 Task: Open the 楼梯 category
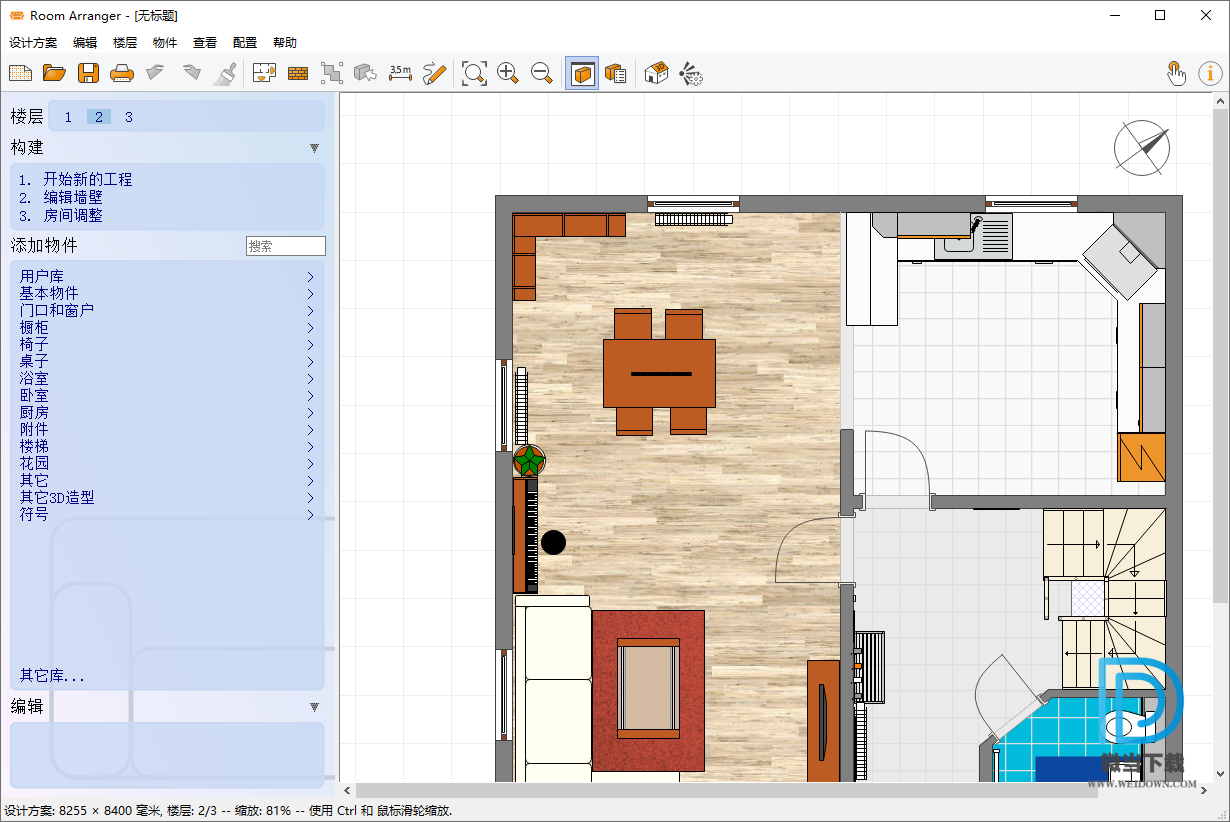[167, 446]
